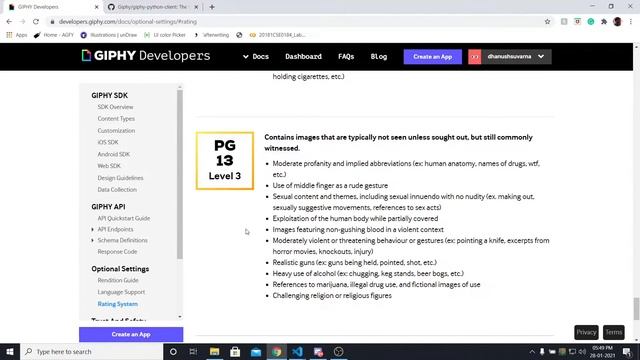Click the PG 13 Level 3 badge

tap(224, 161)
